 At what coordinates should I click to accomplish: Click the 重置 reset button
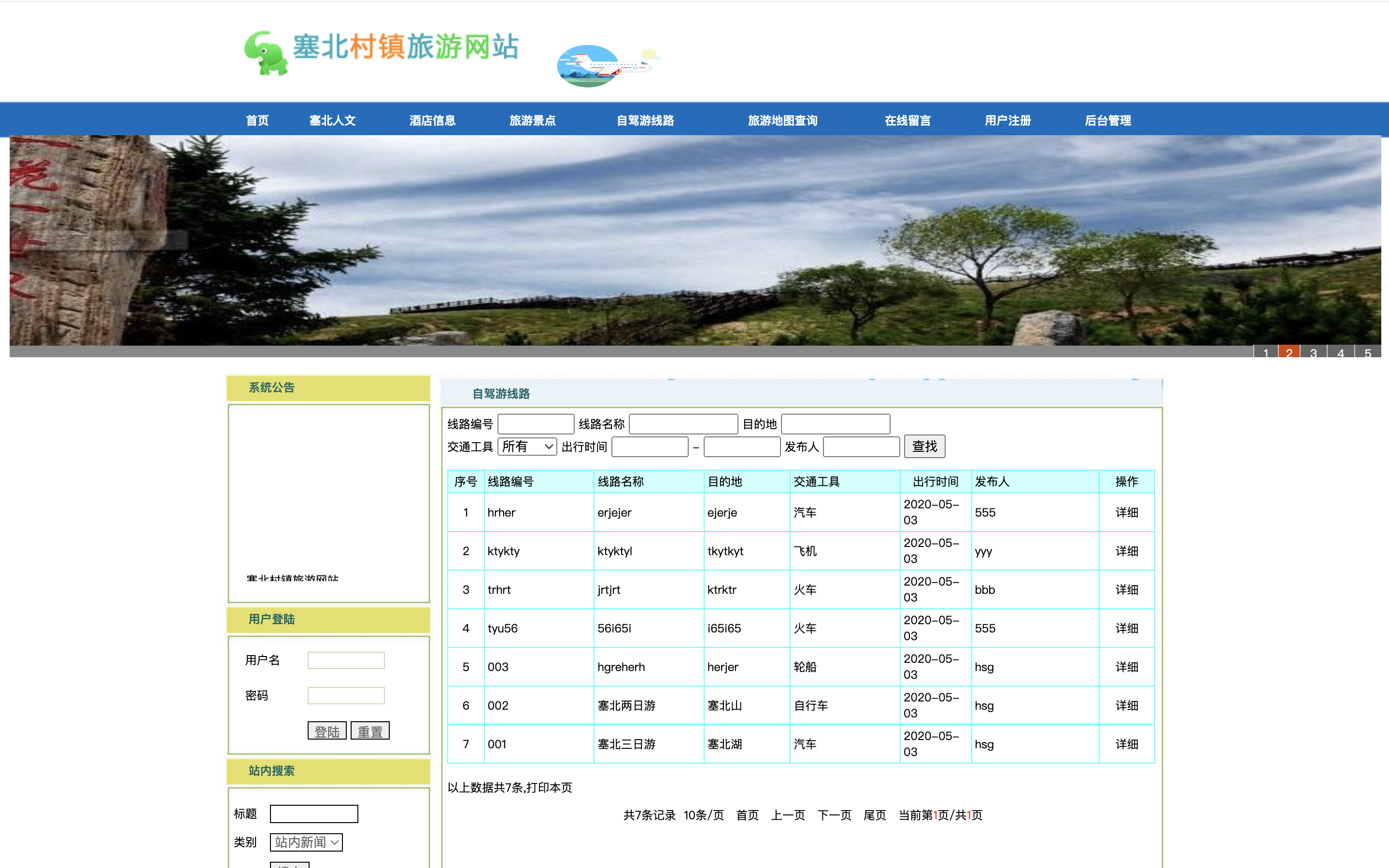(370, 731)
